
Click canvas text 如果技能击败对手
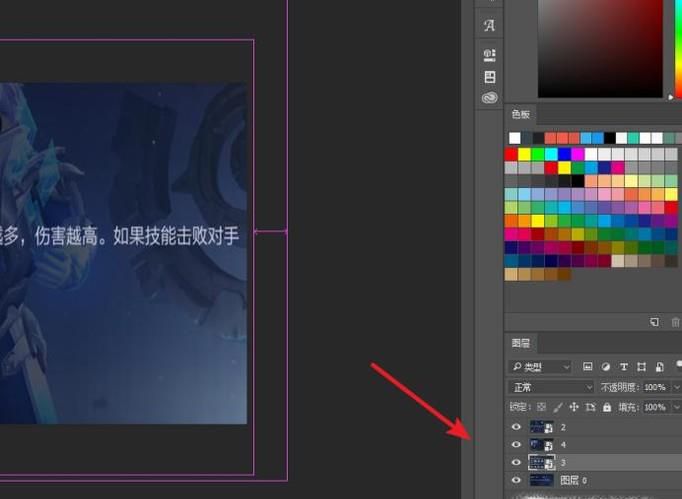click(176, 236)
